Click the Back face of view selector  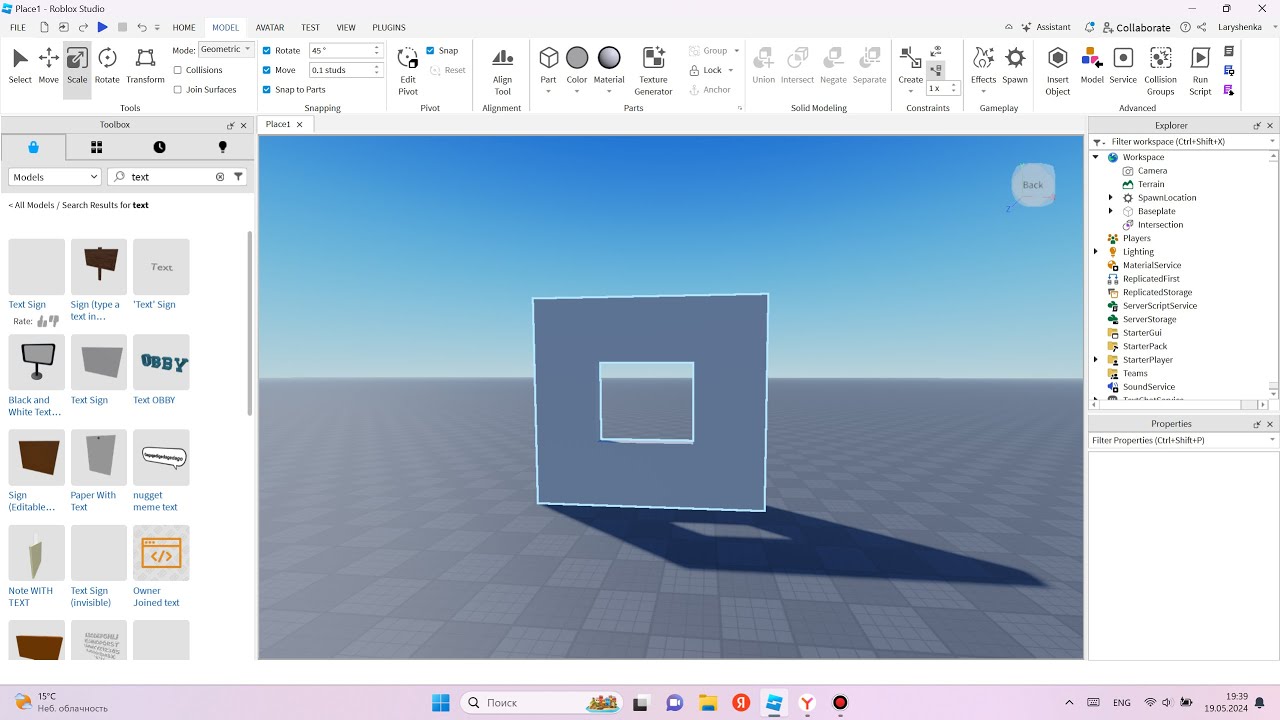(1033, 185)
